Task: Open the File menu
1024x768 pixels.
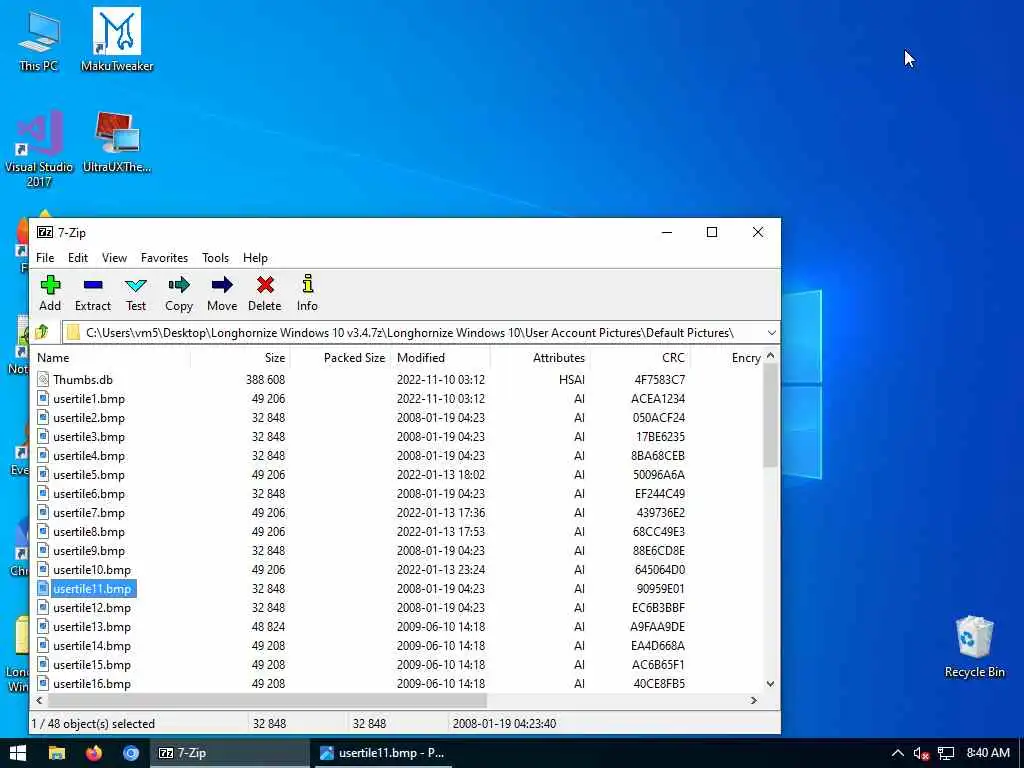Action: pyautogui.click(x=45, y=258)
